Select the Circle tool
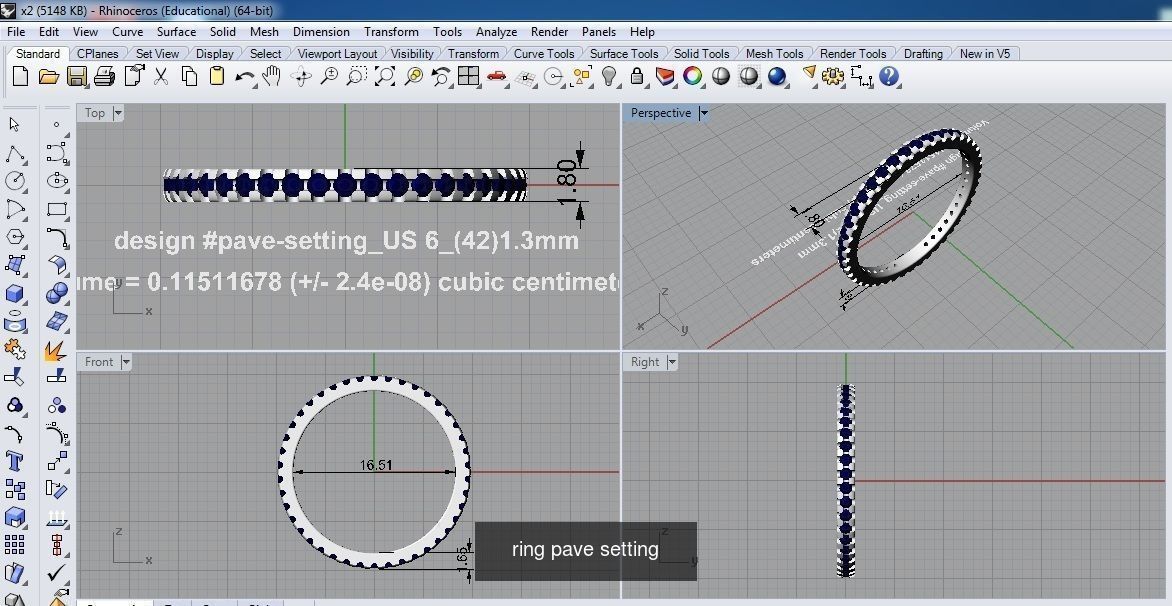Screen dimensions: 1172x606 coord(14,181)
